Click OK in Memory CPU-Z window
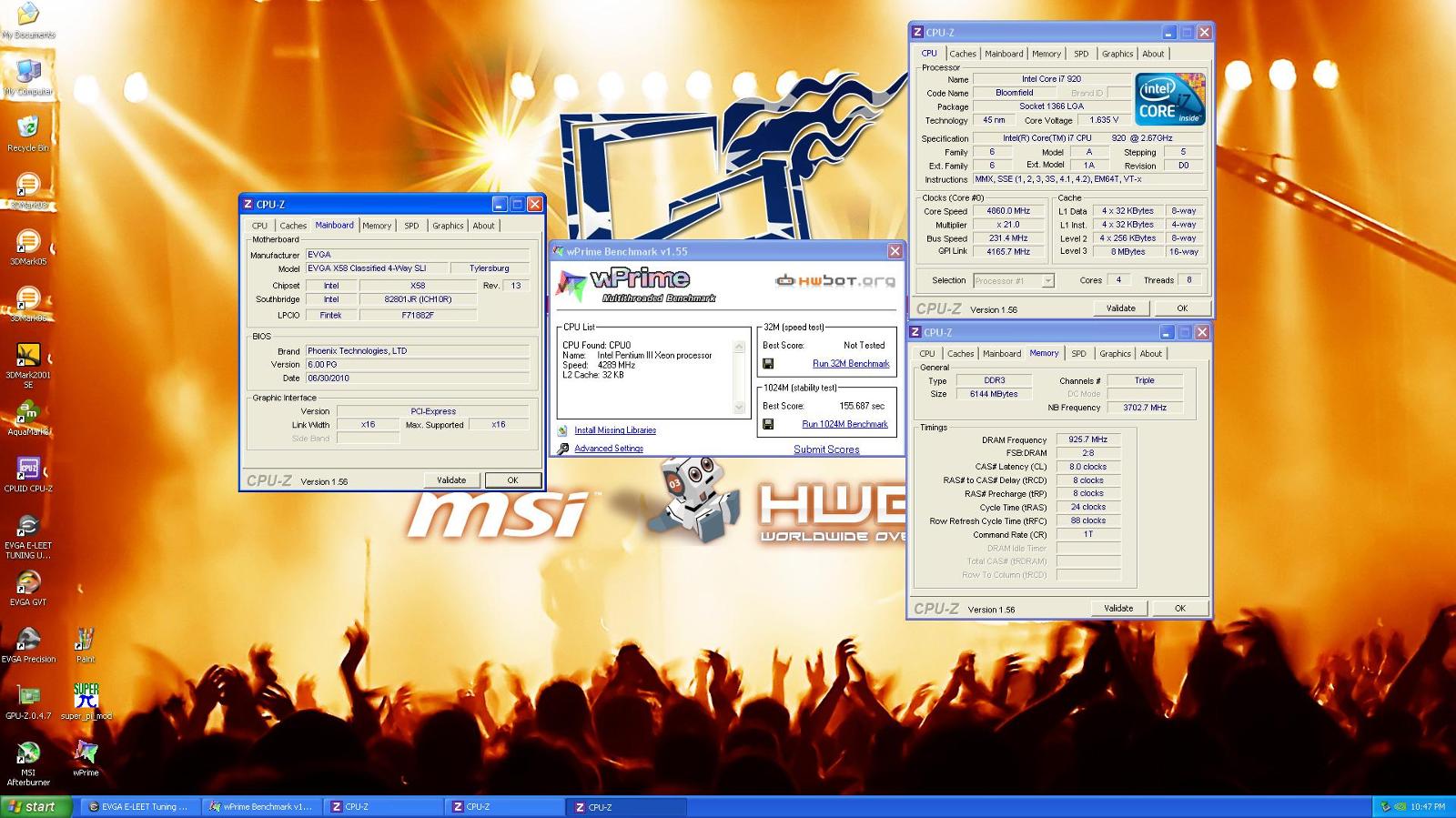 tap(1180, 609)
